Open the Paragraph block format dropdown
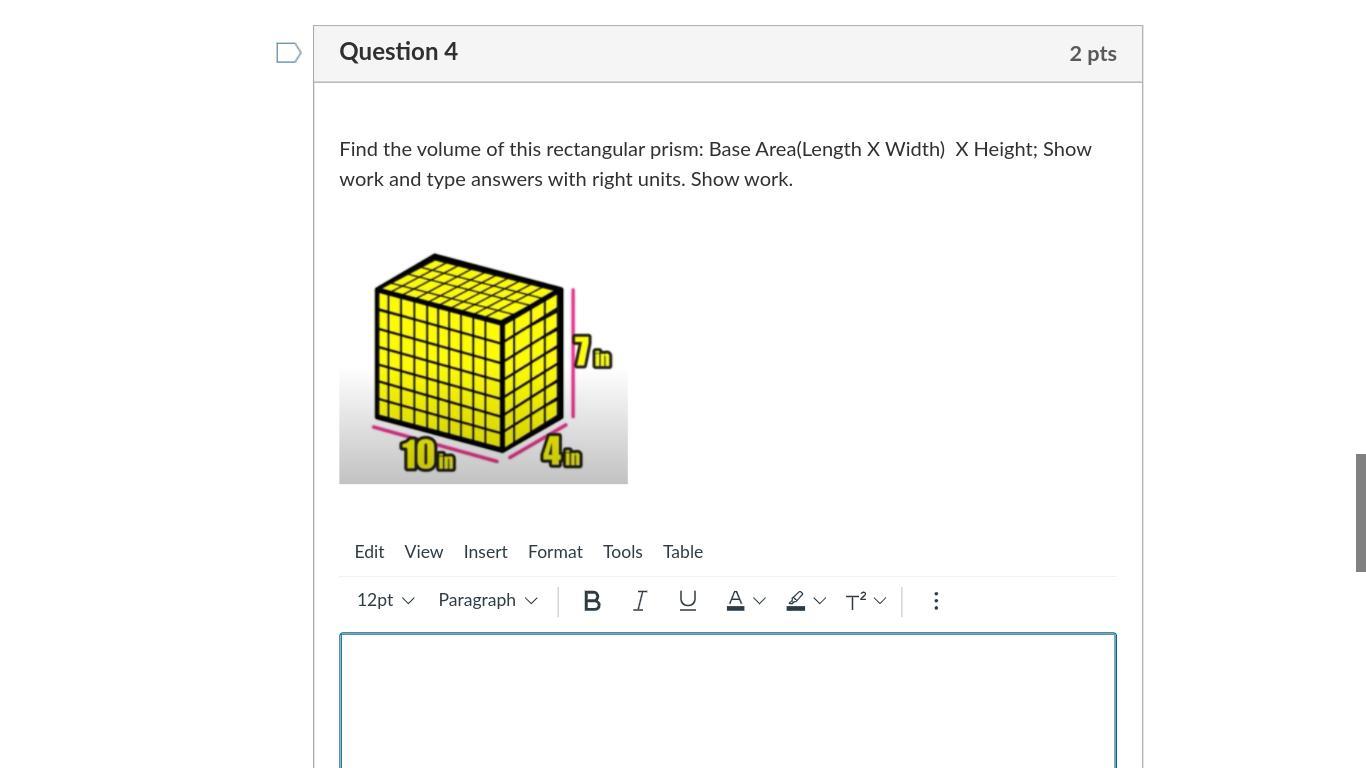 coord(488,601)
